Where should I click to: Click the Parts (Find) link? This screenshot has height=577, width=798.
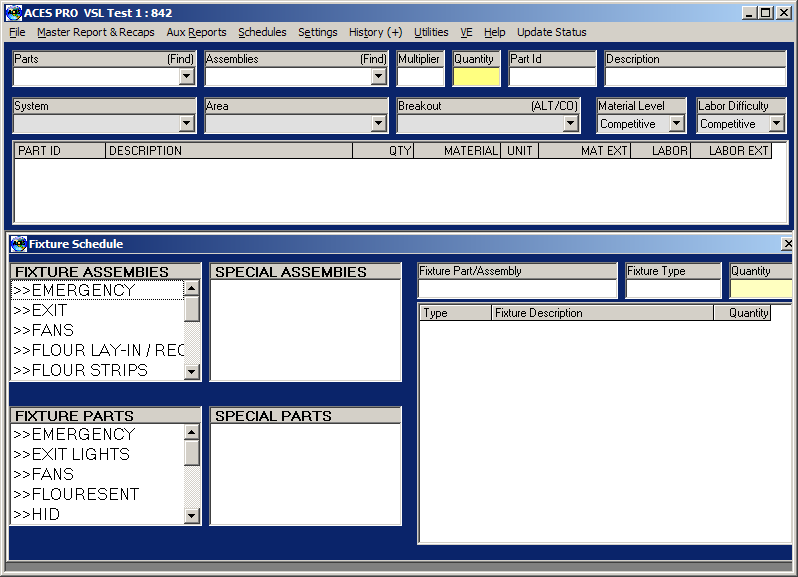[180, 59]
